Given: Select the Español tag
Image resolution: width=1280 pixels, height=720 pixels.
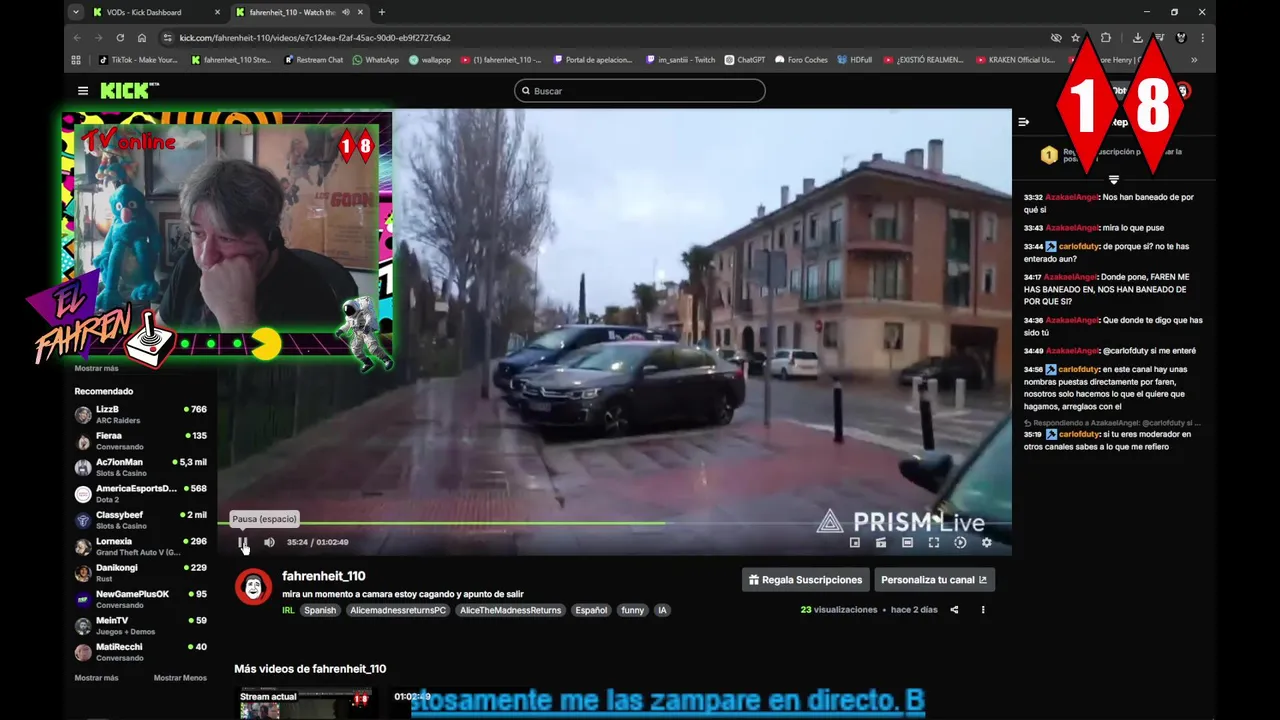Looking at the screenshot, I should 591,610.
